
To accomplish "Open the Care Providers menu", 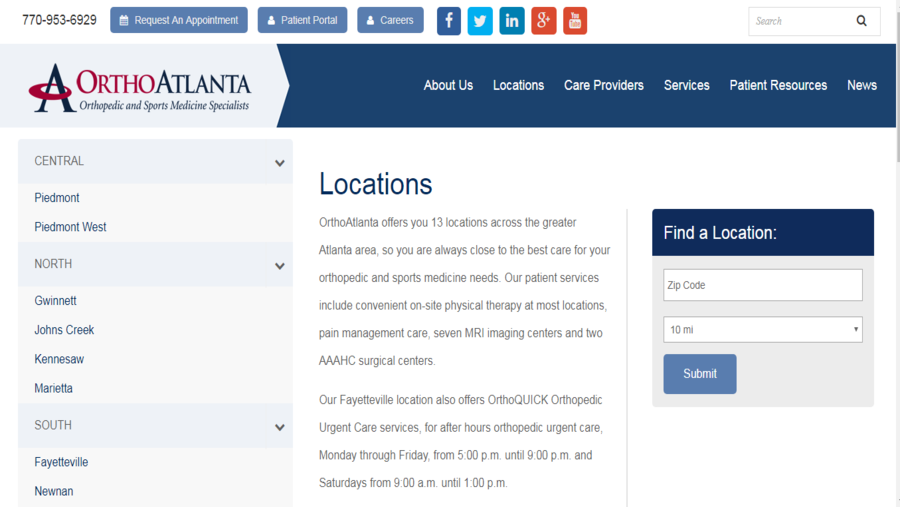I will pos(604,85).
